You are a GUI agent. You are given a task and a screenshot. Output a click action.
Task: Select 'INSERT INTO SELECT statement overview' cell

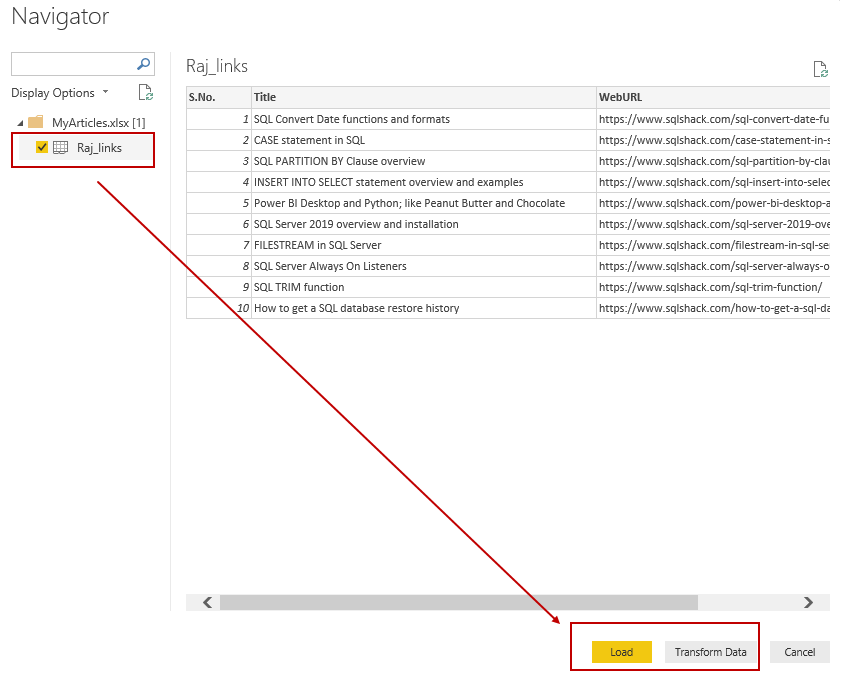pos(424,182)
